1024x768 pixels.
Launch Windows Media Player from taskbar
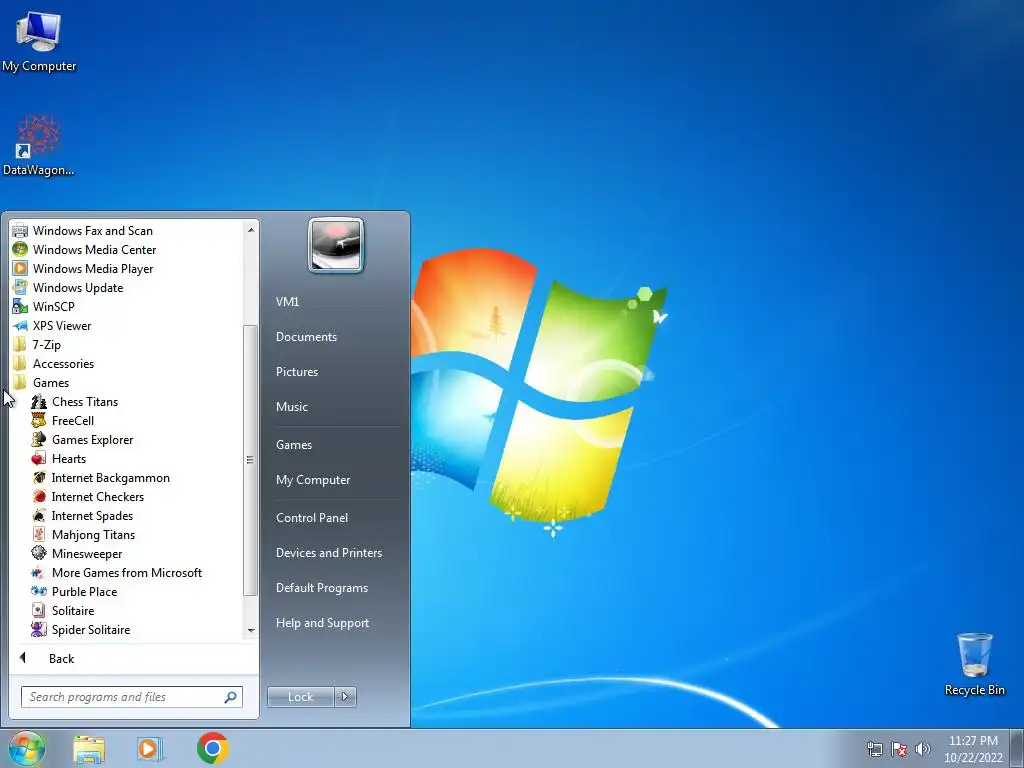click(x=150, y=748)
